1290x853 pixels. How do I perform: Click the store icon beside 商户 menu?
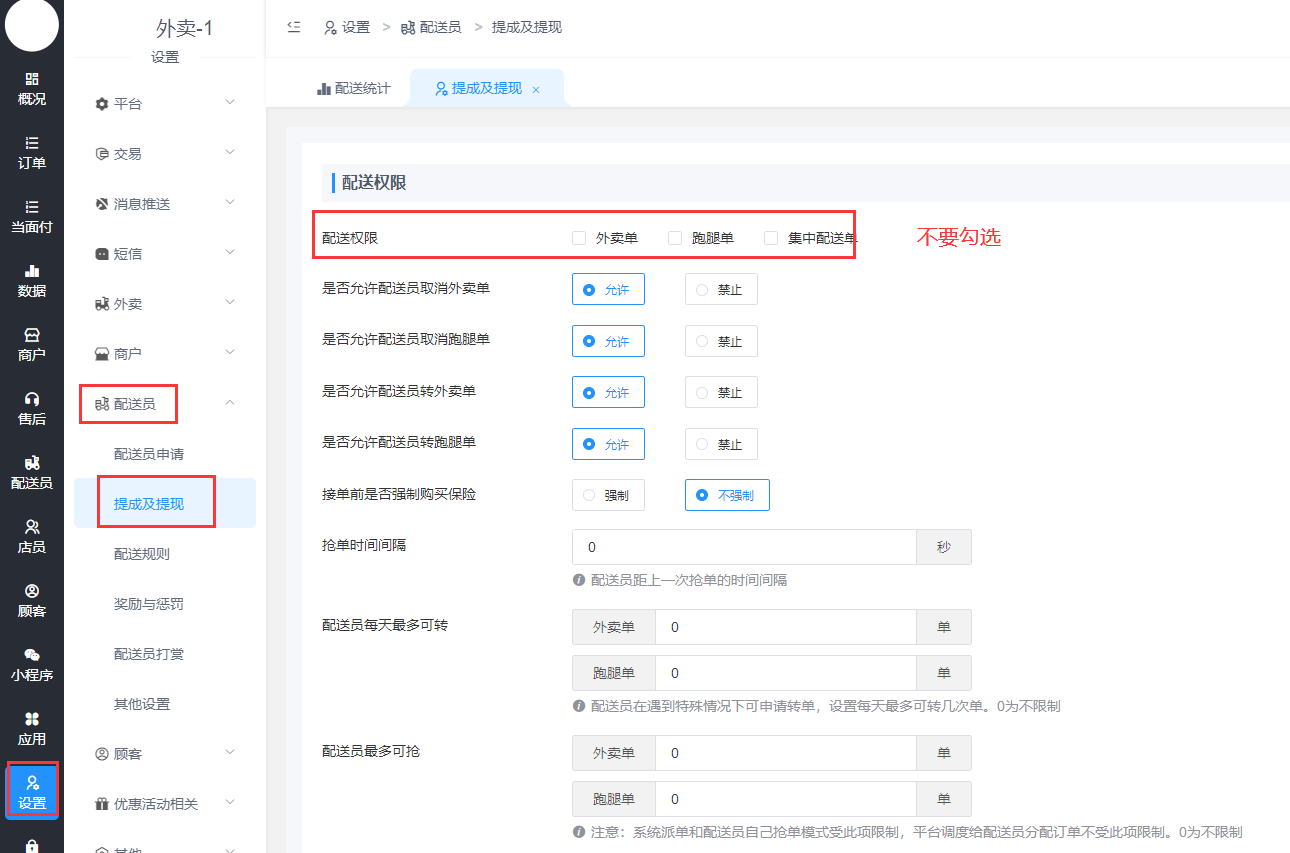click(102, 354)
